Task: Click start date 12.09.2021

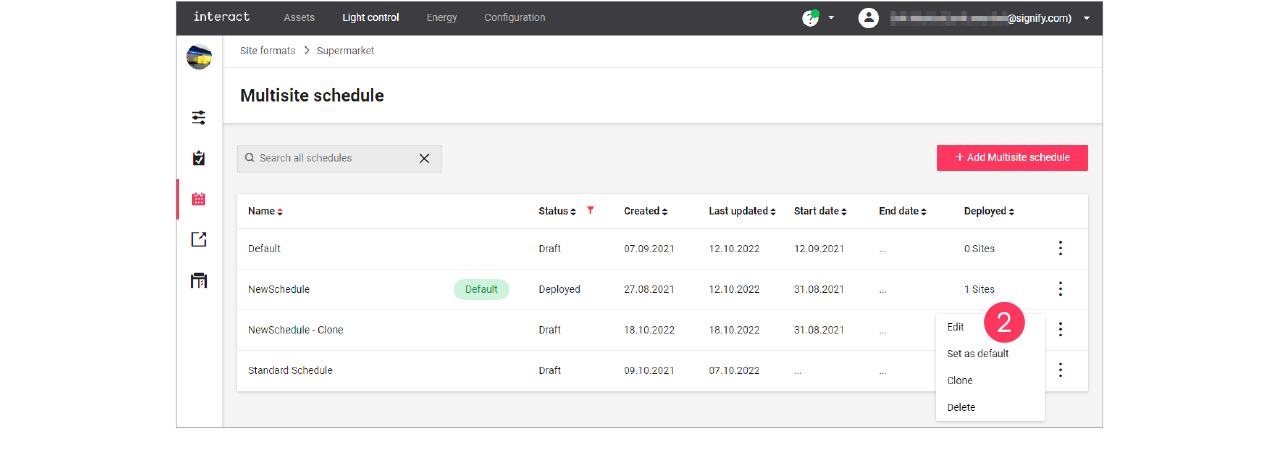Action: [819, 249]
